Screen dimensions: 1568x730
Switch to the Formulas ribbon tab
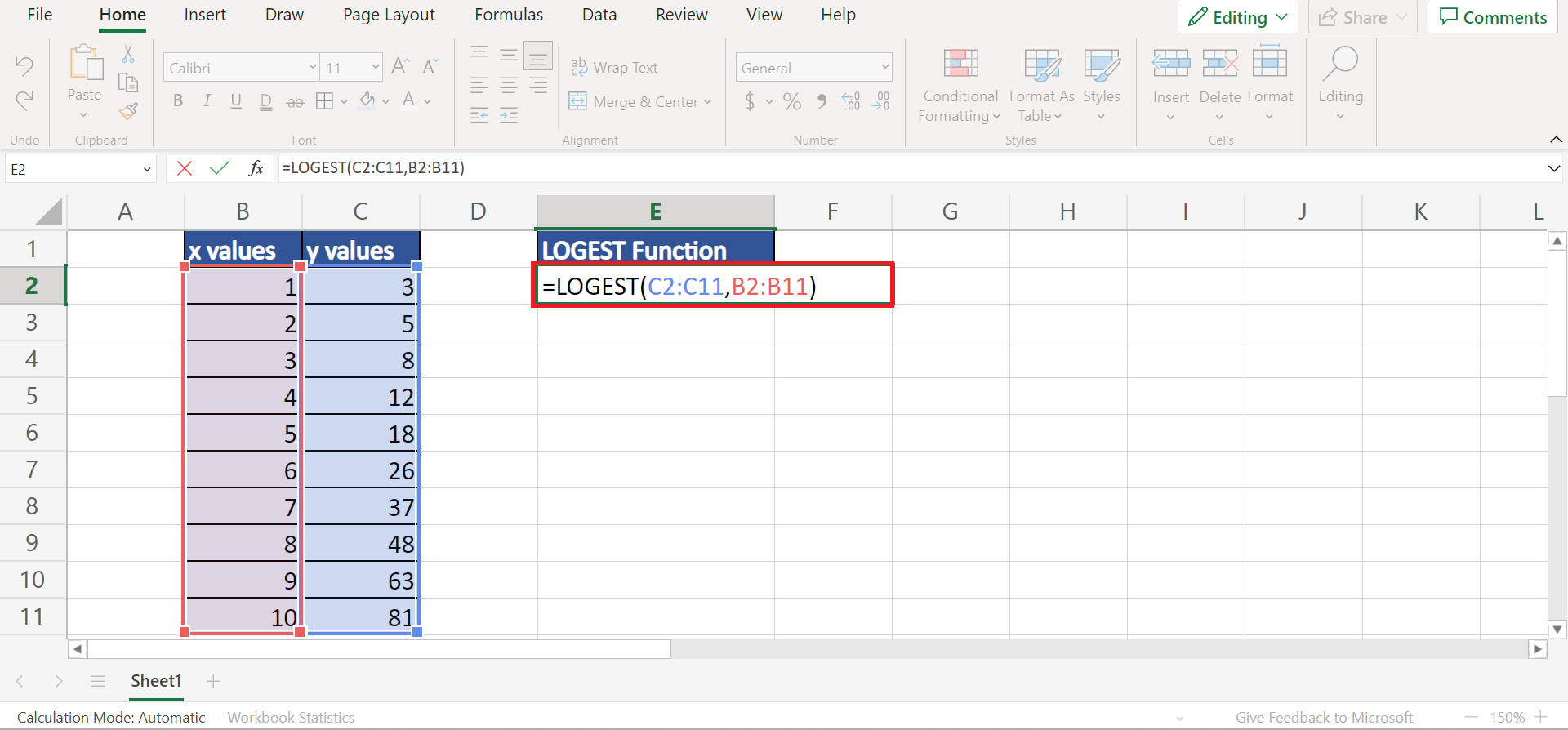click(x=508, y=15)
